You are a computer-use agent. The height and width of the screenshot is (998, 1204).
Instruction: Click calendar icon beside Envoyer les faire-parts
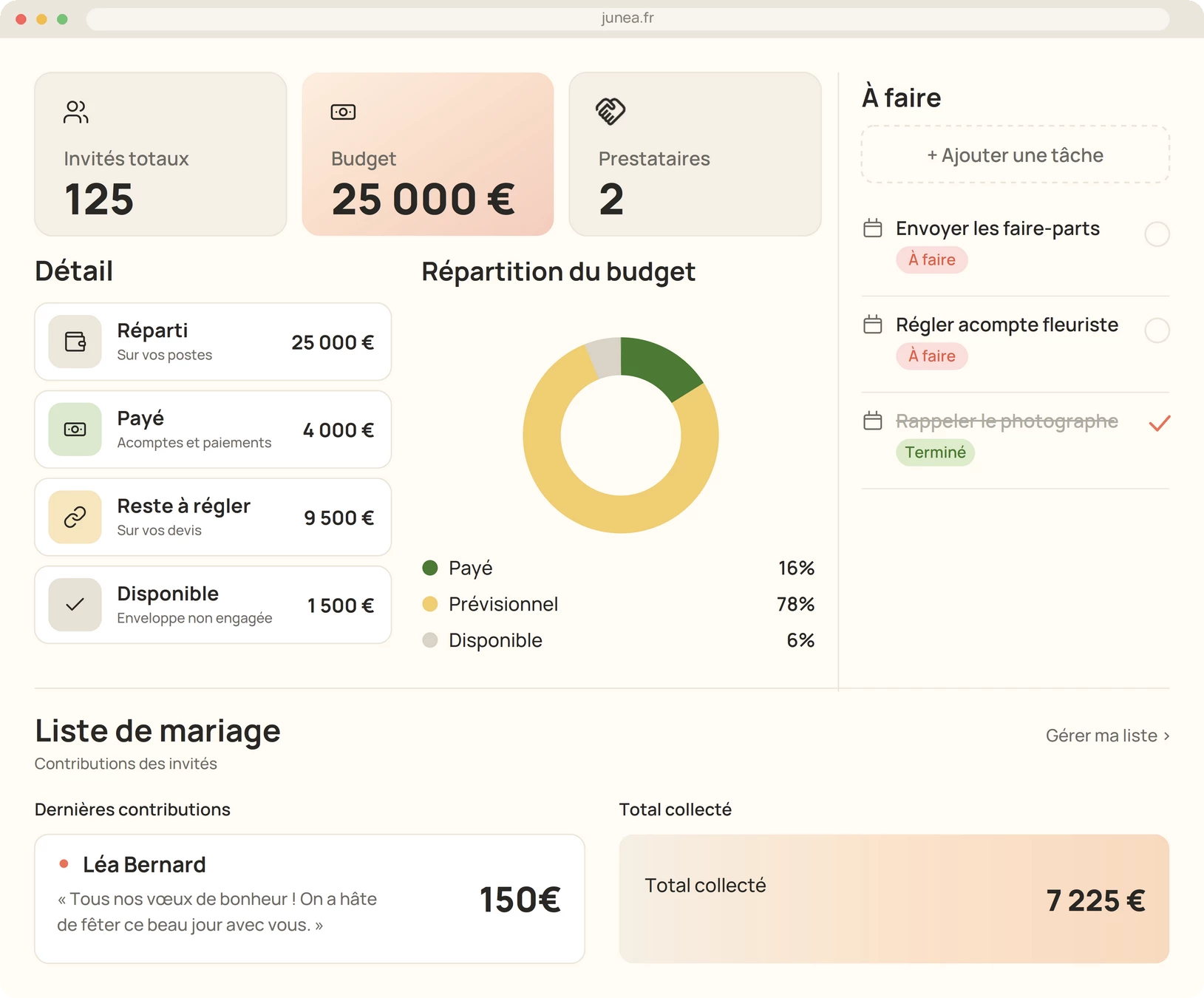coord(873,228)
